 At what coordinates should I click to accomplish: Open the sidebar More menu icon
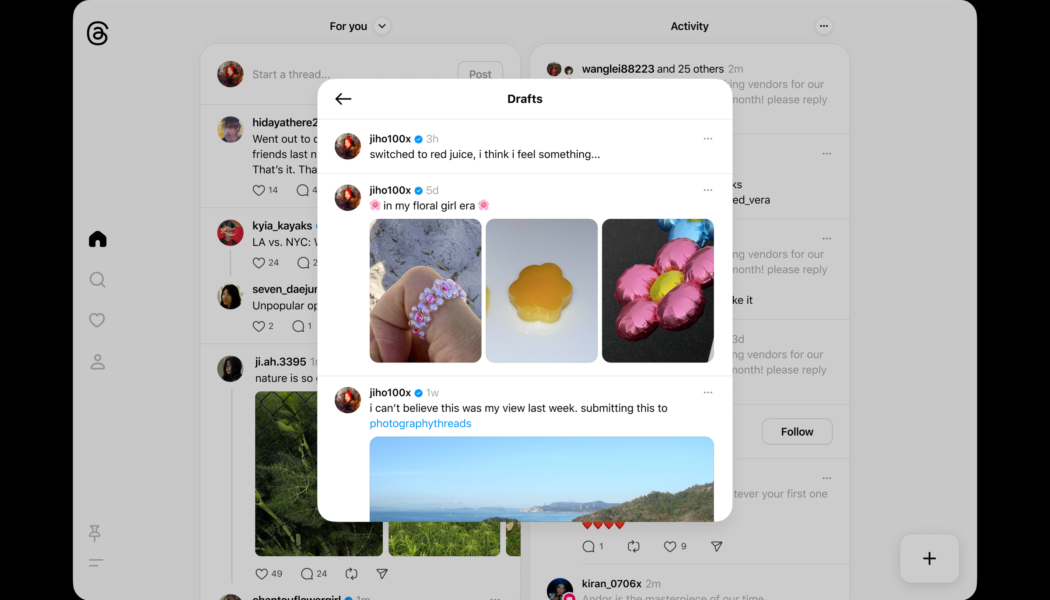click(x=96, y=563)
